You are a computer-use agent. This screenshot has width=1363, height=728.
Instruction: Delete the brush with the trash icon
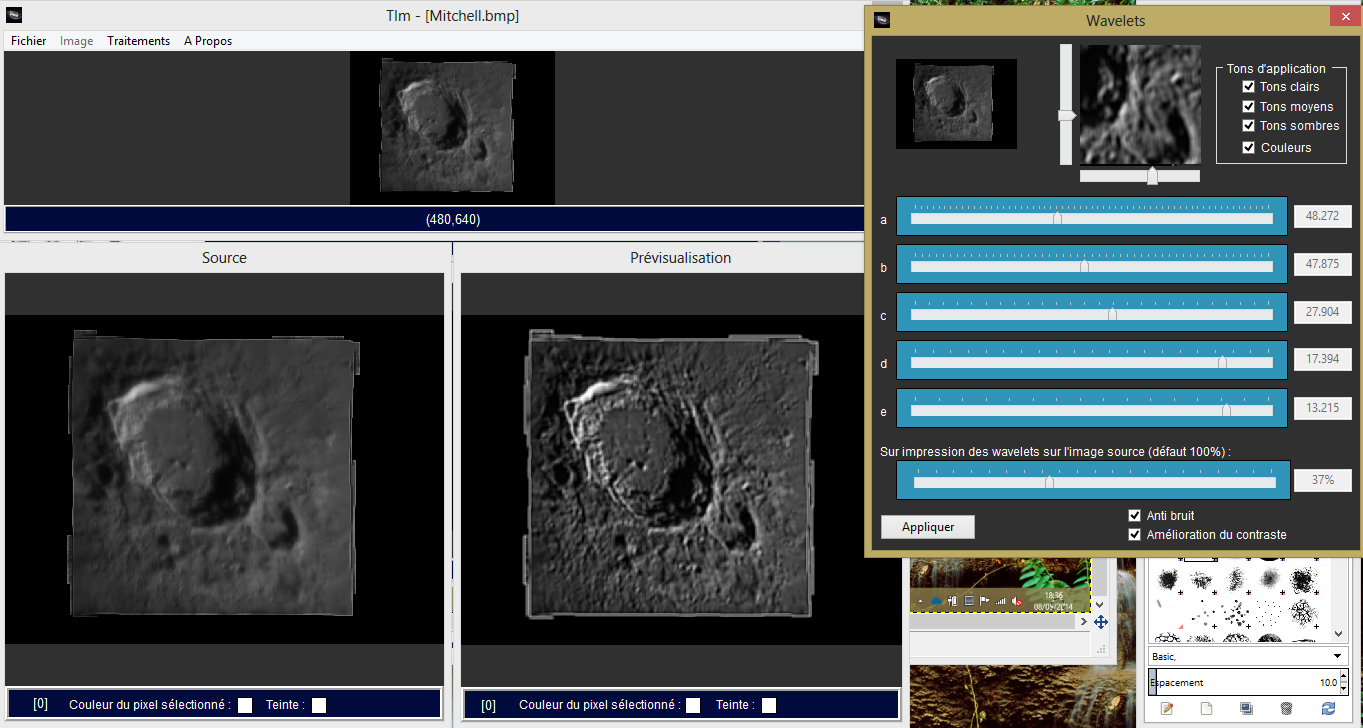coord(1286,709)
